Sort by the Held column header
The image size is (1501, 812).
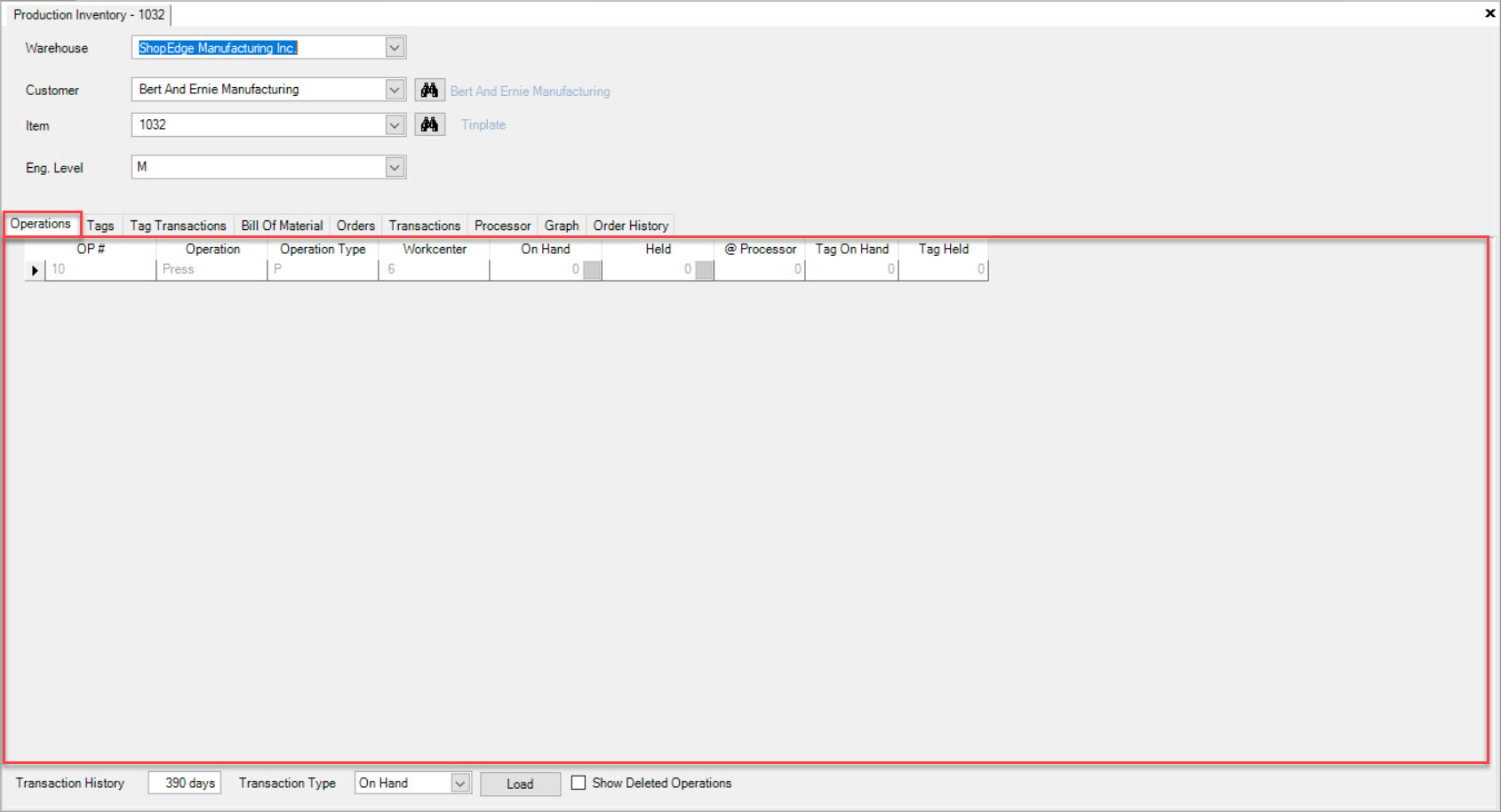coord(659,249)
